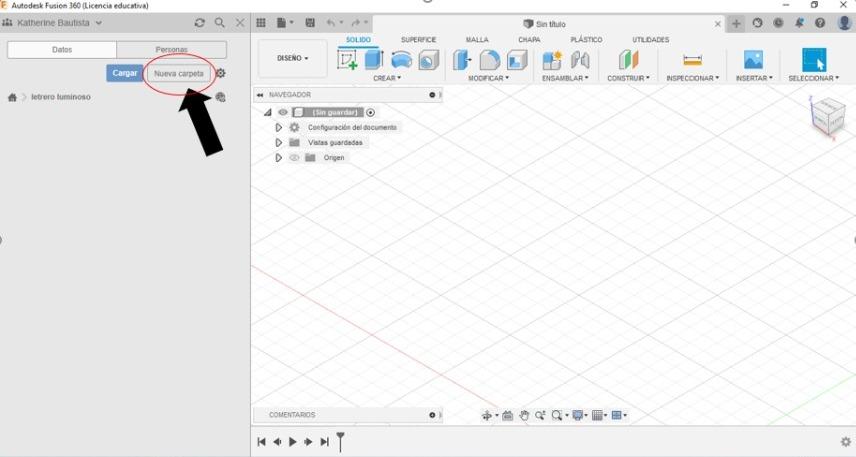Select the Joint tool
Viewport: 856px width, 457px height.
[580, 60]
